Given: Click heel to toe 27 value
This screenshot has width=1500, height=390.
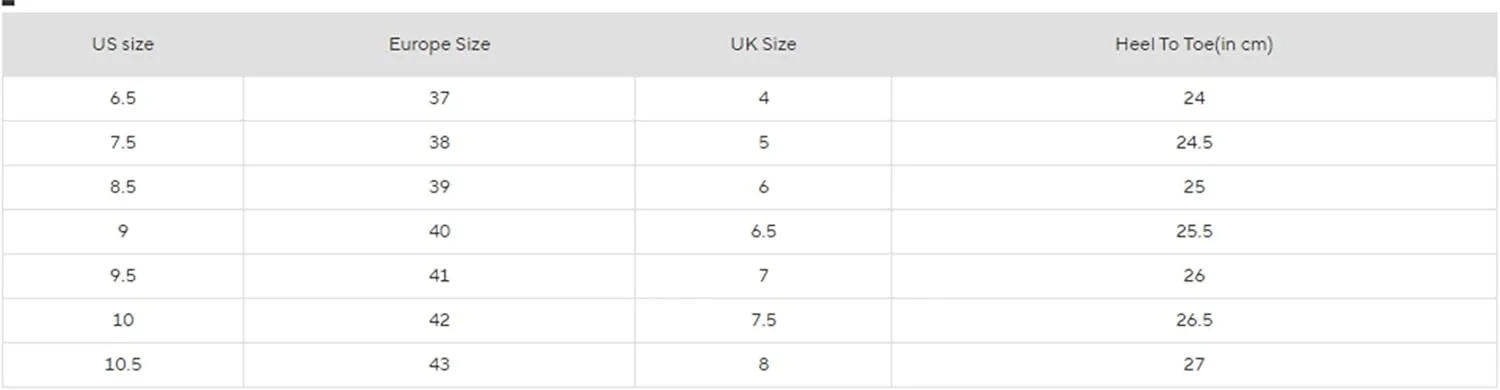Looking at the screenshot, I should pyautogui.click(x=1194, y=365).
